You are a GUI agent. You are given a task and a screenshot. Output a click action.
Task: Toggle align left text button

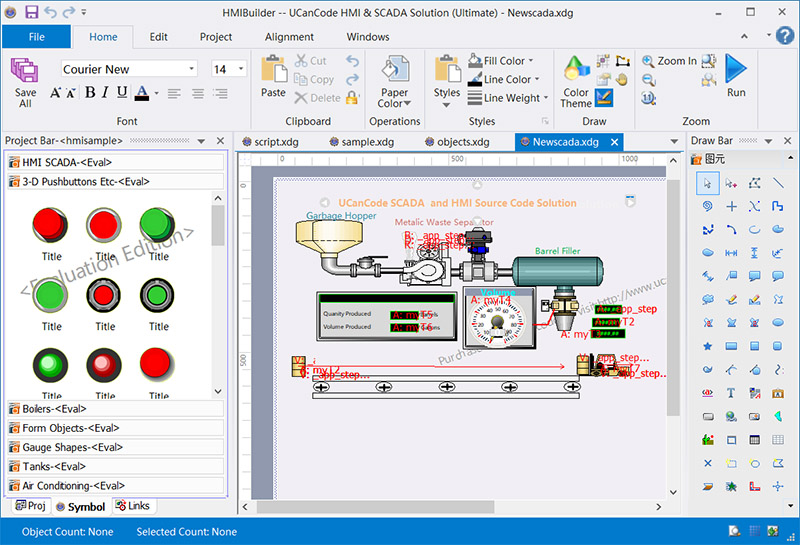[174, 93]
